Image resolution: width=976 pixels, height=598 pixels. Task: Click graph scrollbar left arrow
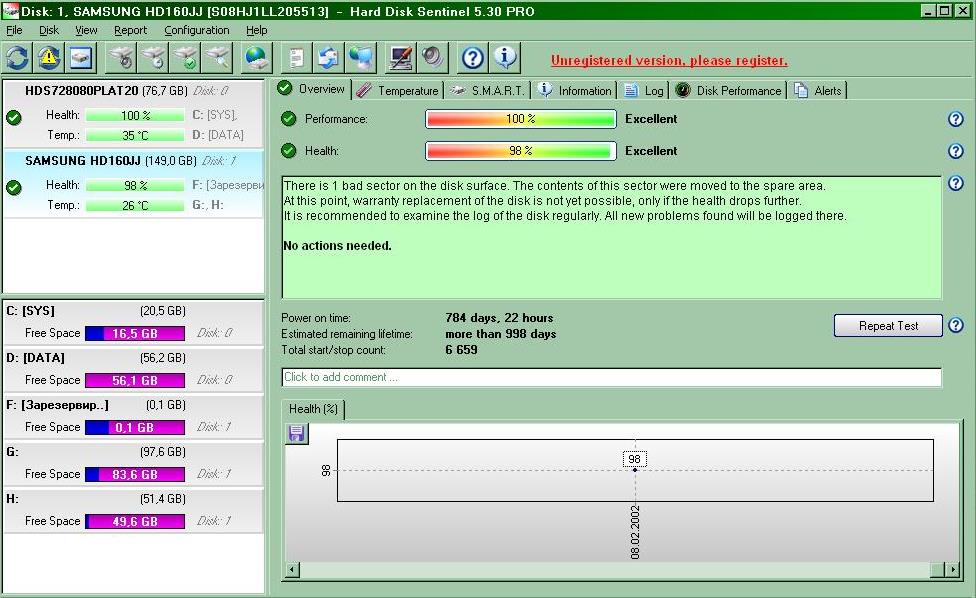[292, 569]
